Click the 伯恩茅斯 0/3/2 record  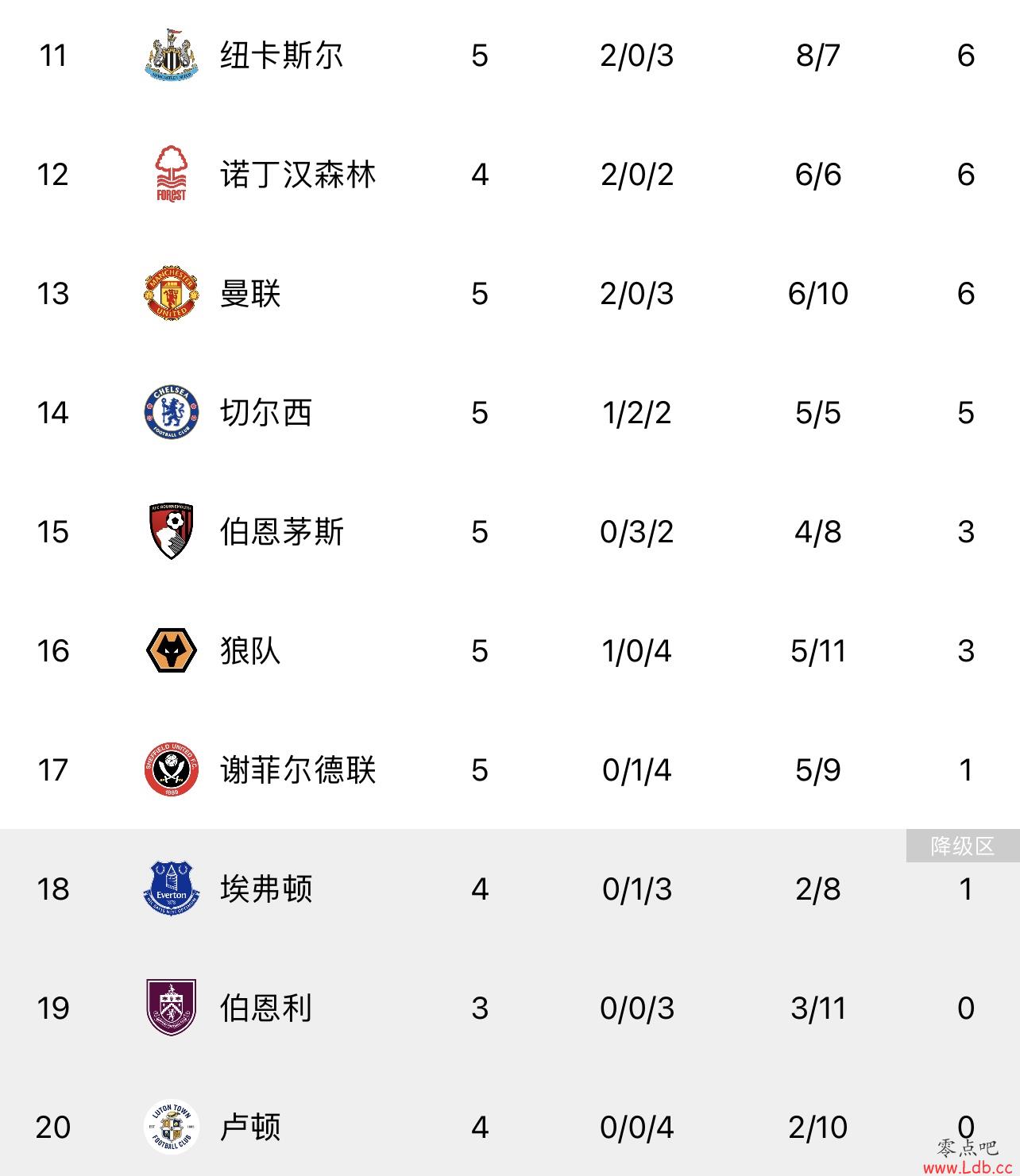(637, 532)
